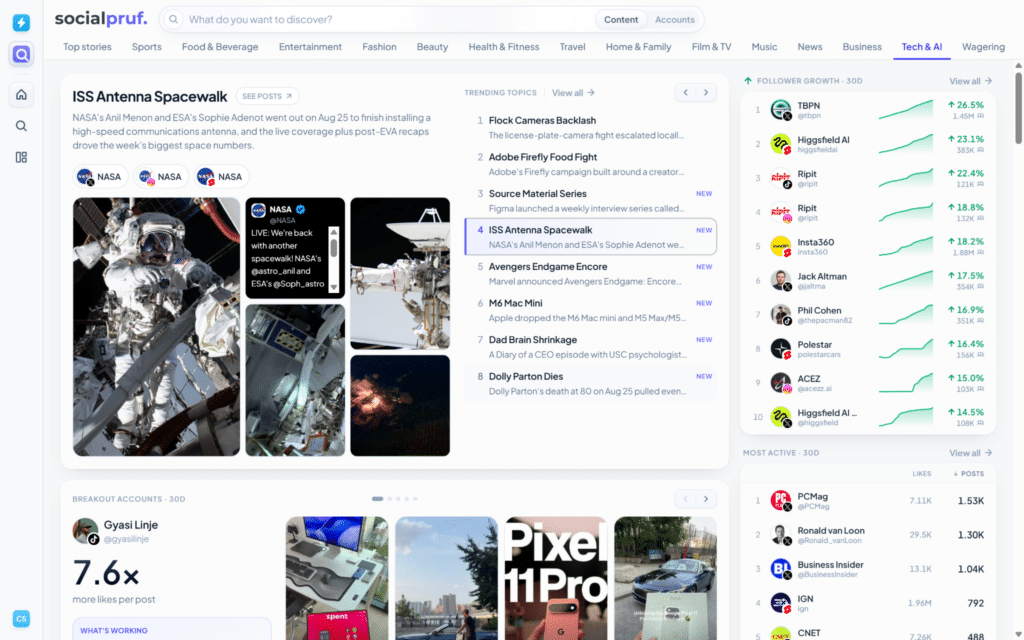The width and height of the screenshot is (1024, 640).
Task: Select the Tech & AI tab
Action: click(x=921, y=47)
